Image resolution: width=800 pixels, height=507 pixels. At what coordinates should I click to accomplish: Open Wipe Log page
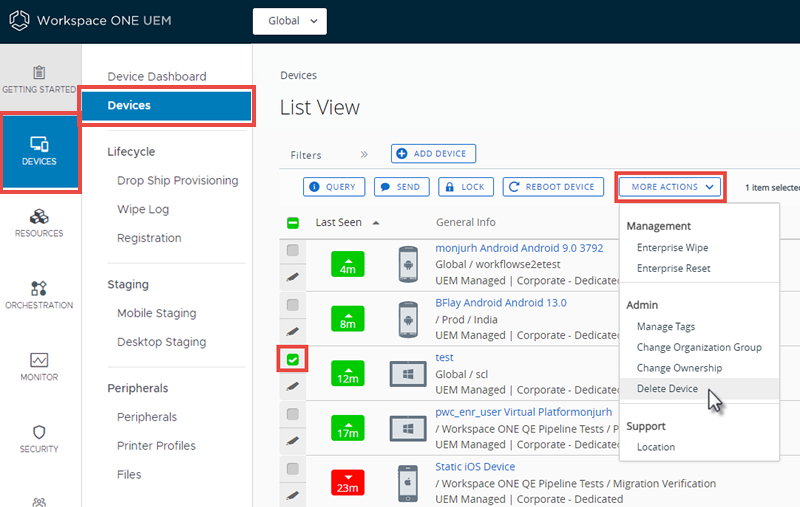tap(143, 209)
